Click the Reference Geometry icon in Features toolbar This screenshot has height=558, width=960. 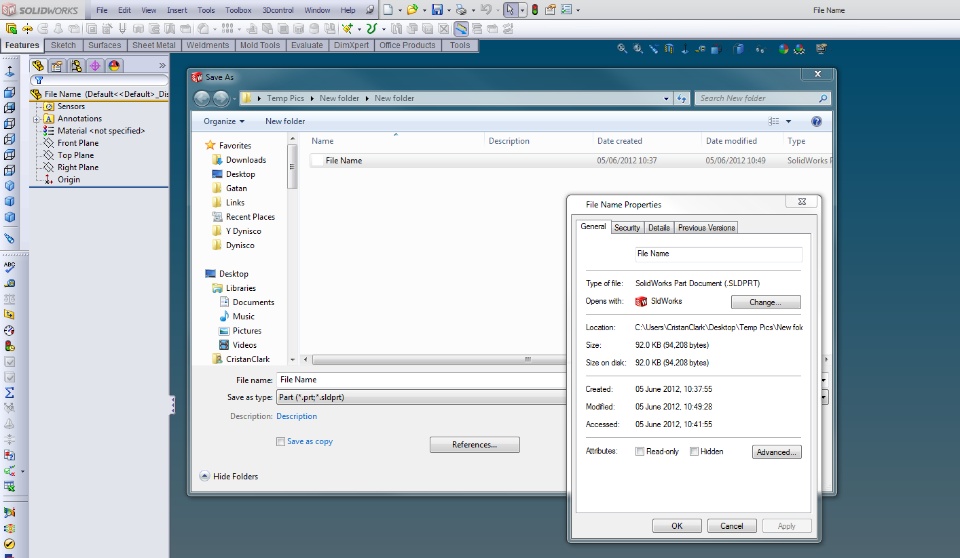[347, 28]
